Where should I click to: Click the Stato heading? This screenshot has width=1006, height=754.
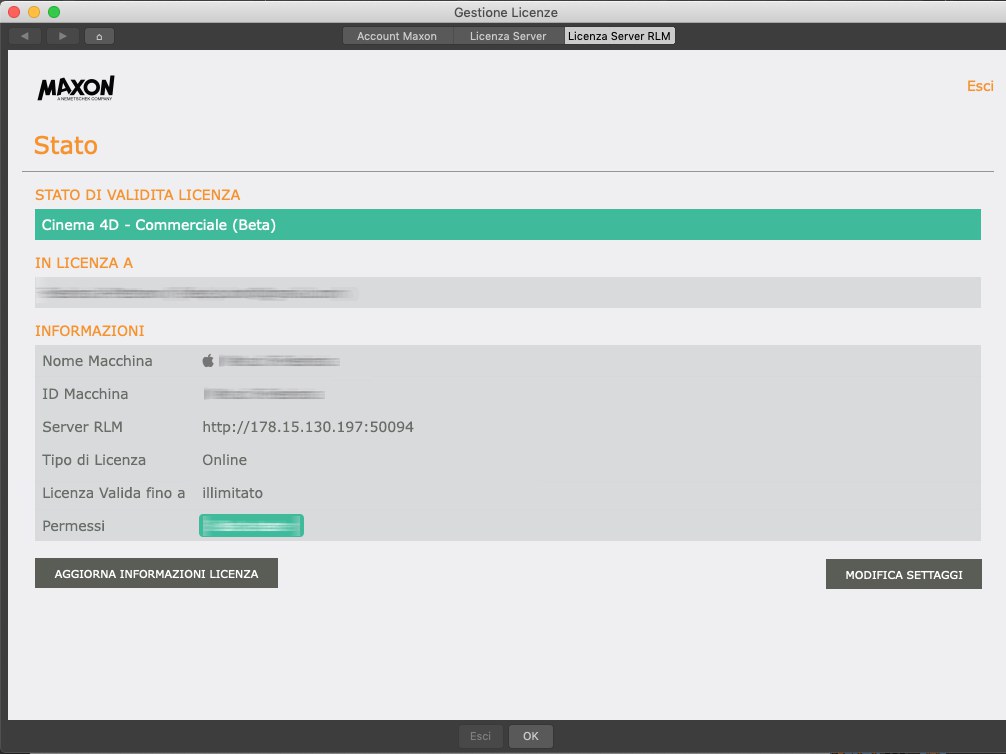tap(65, 146)
